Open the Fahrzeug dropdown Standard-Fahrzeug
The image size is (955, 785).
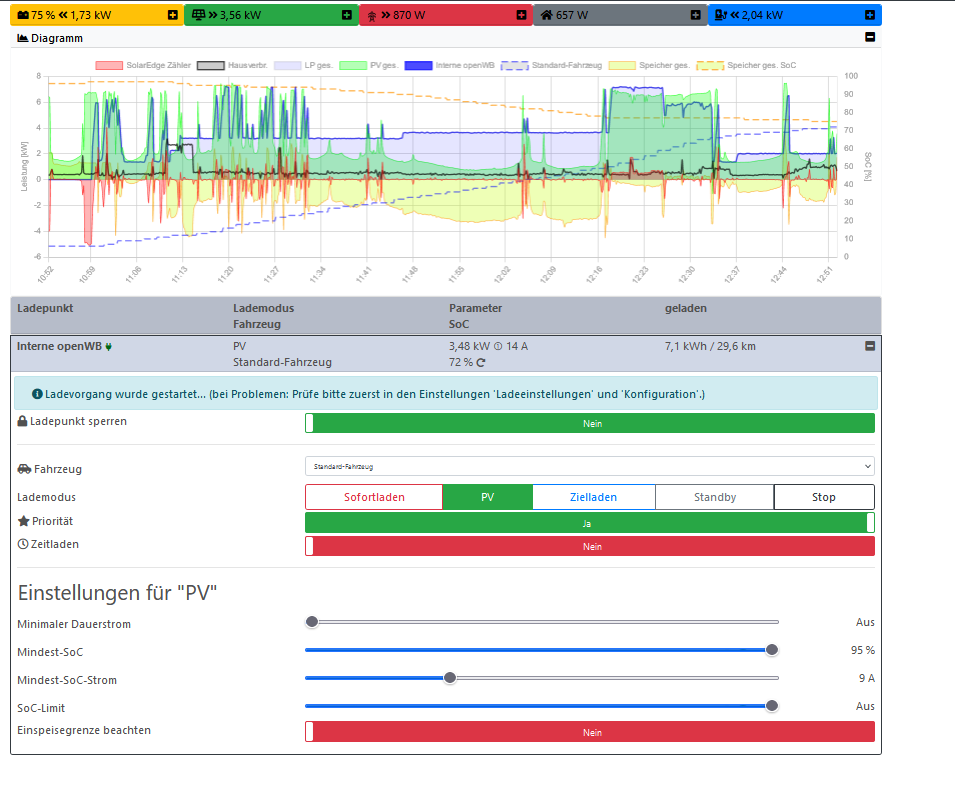(x=590, y=466)
